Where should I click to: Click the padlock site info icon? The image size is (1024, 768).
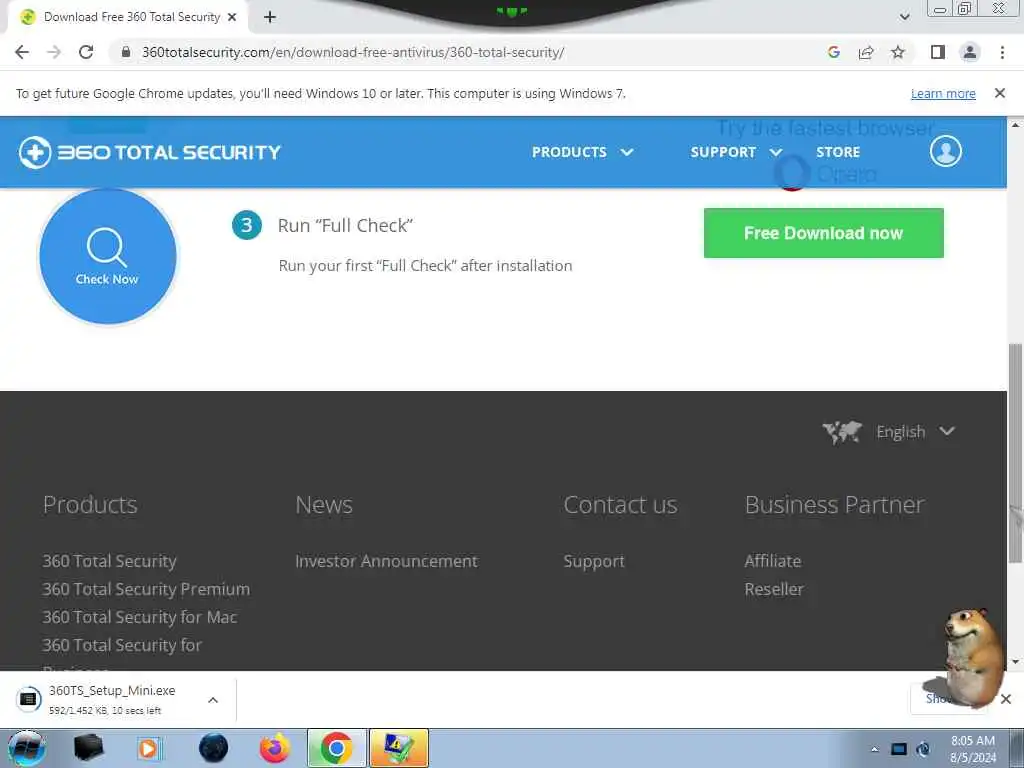[126, 52]
